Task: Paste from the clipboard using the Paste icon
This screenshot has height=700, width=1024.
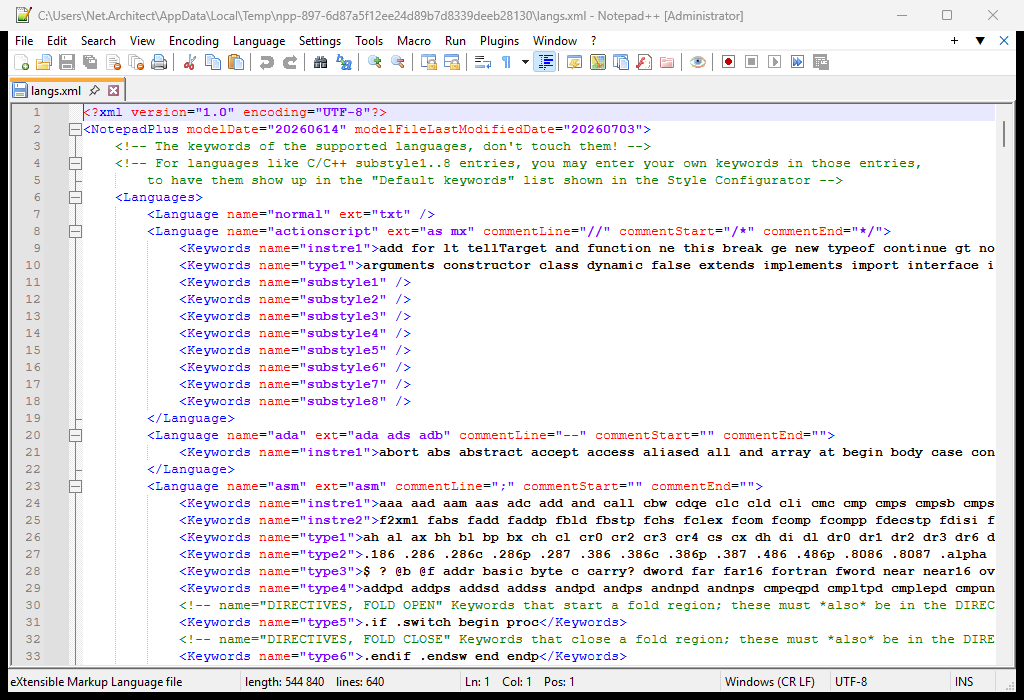Action: coord(236,62)
